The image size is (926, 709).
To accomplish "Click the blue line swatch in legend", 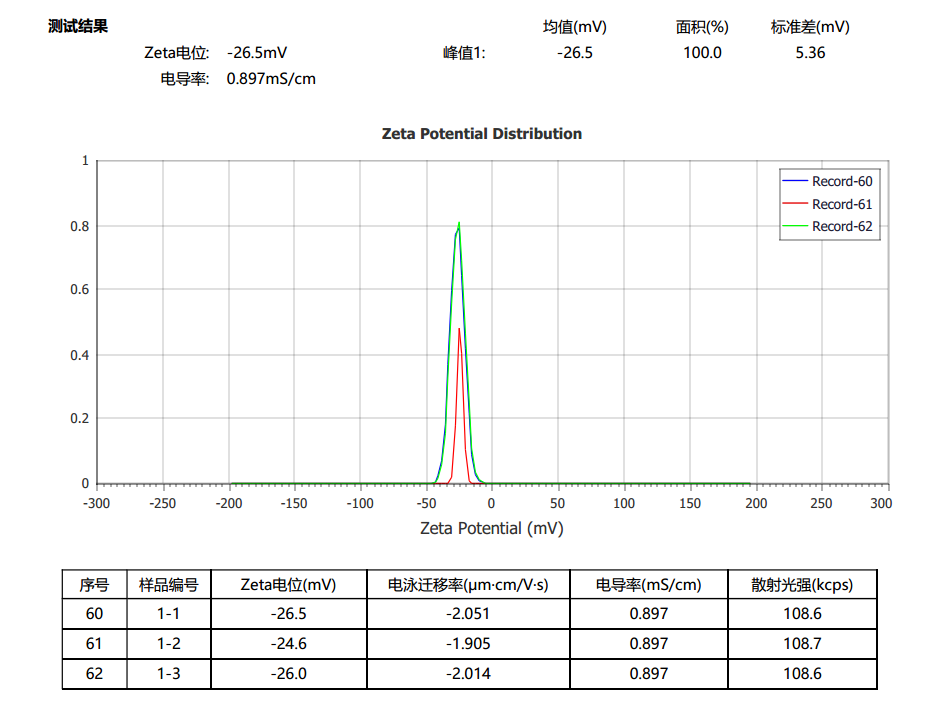I will 794,182.
